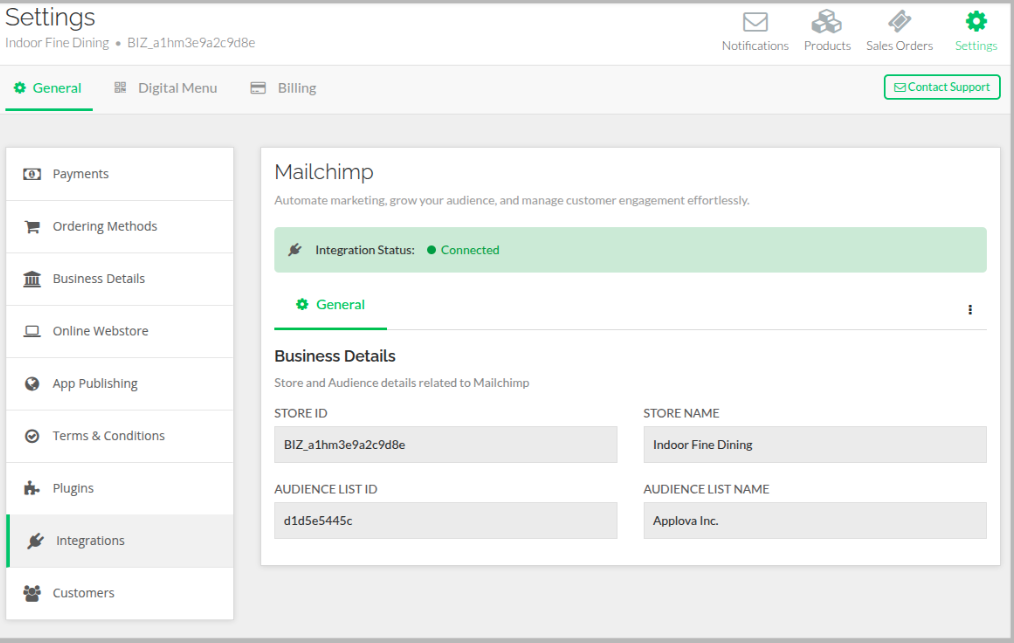Viewport: 1014px width, 643px height.
Task: Click the Ordering Methods cart icon
Action: click(x=32, y=227)
